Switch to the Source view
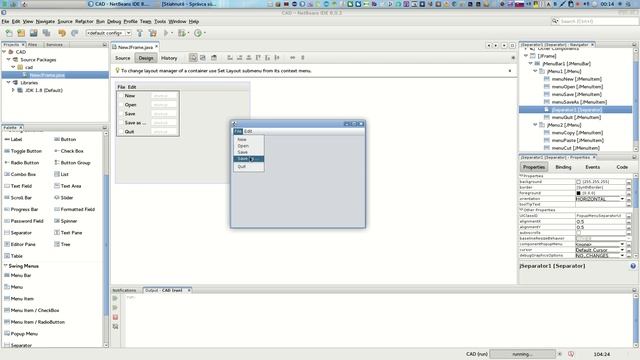The image size is (640, 360). click(122, 58)
